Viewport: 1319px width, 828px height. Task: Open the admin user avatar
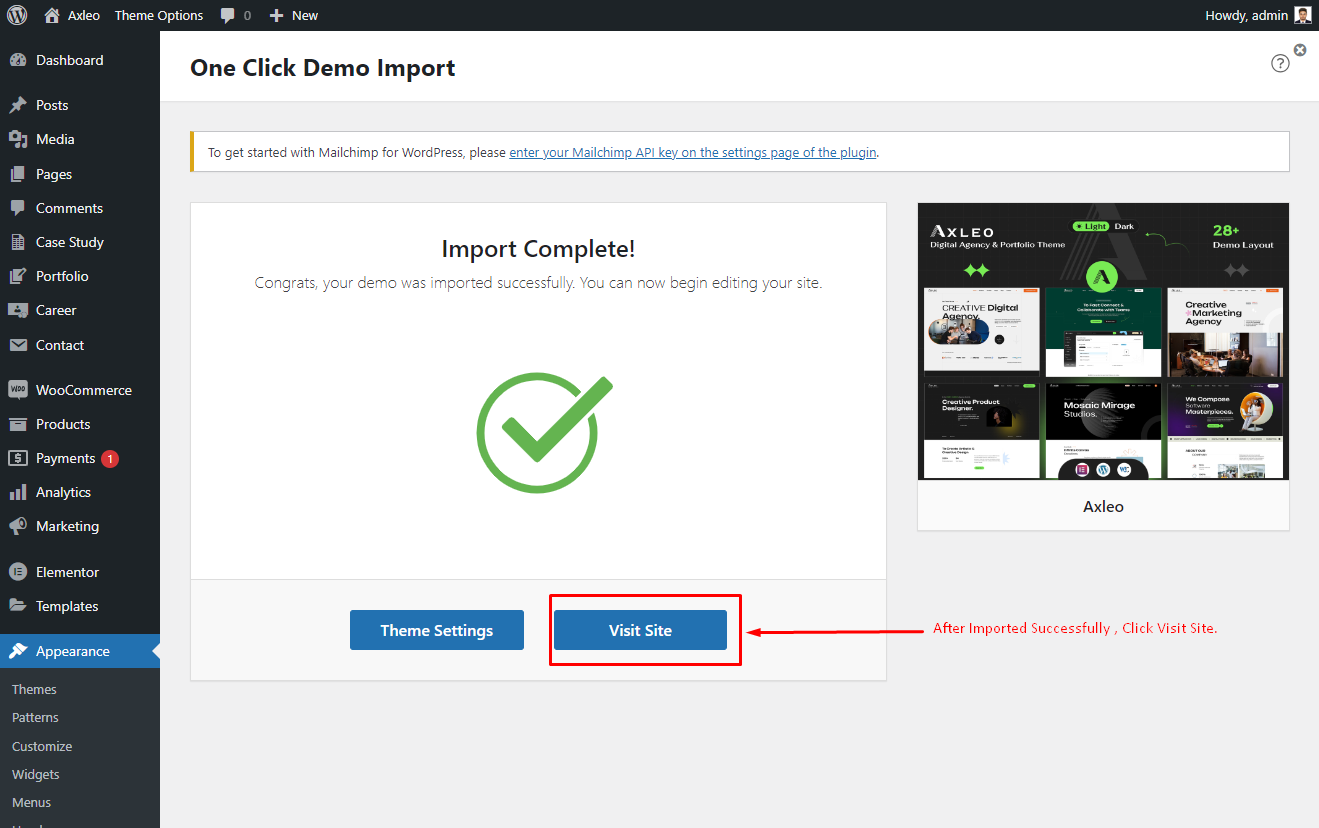pos(1302,15)
